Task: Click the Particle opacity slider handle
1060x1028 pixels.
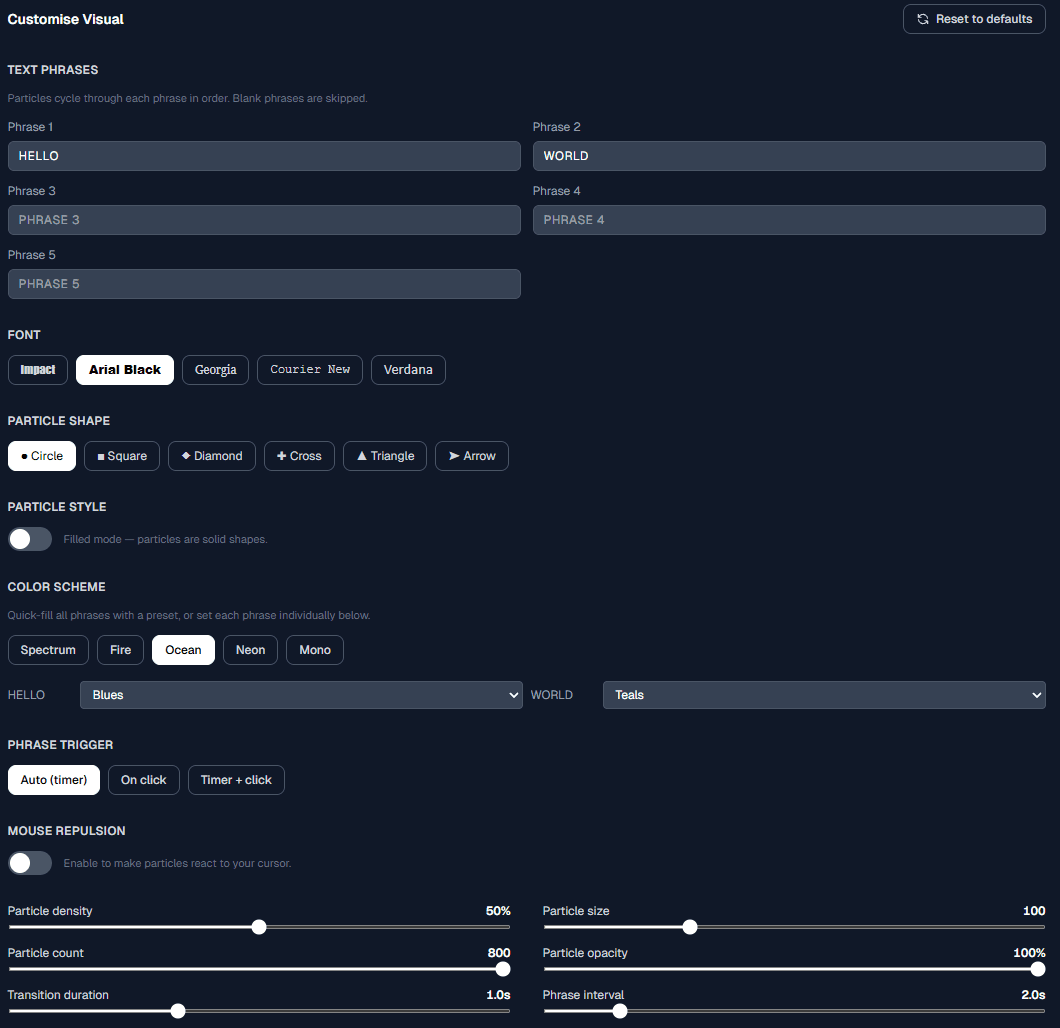Action: point(1038,969)
